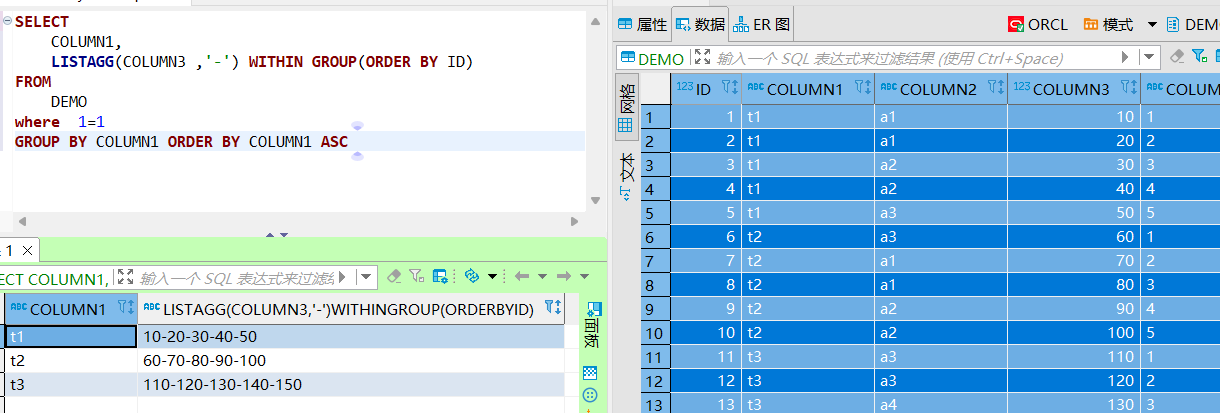Click the COLUMN3 cell with value 60
This screenshot has height=413, width=1220.
click(1073, 237)
